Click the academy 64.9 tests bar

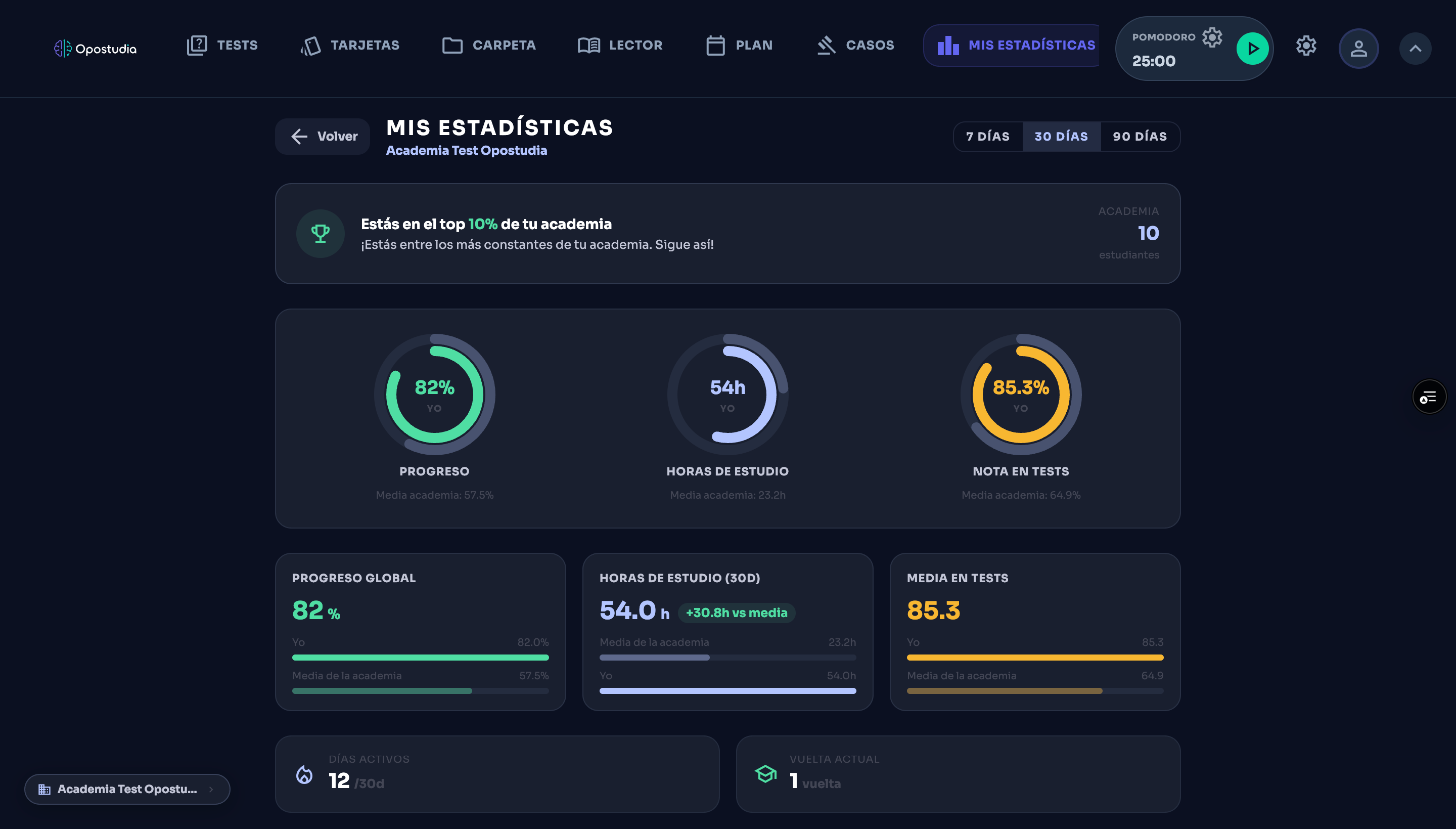pyautogui.click(x=1035, y=691)
